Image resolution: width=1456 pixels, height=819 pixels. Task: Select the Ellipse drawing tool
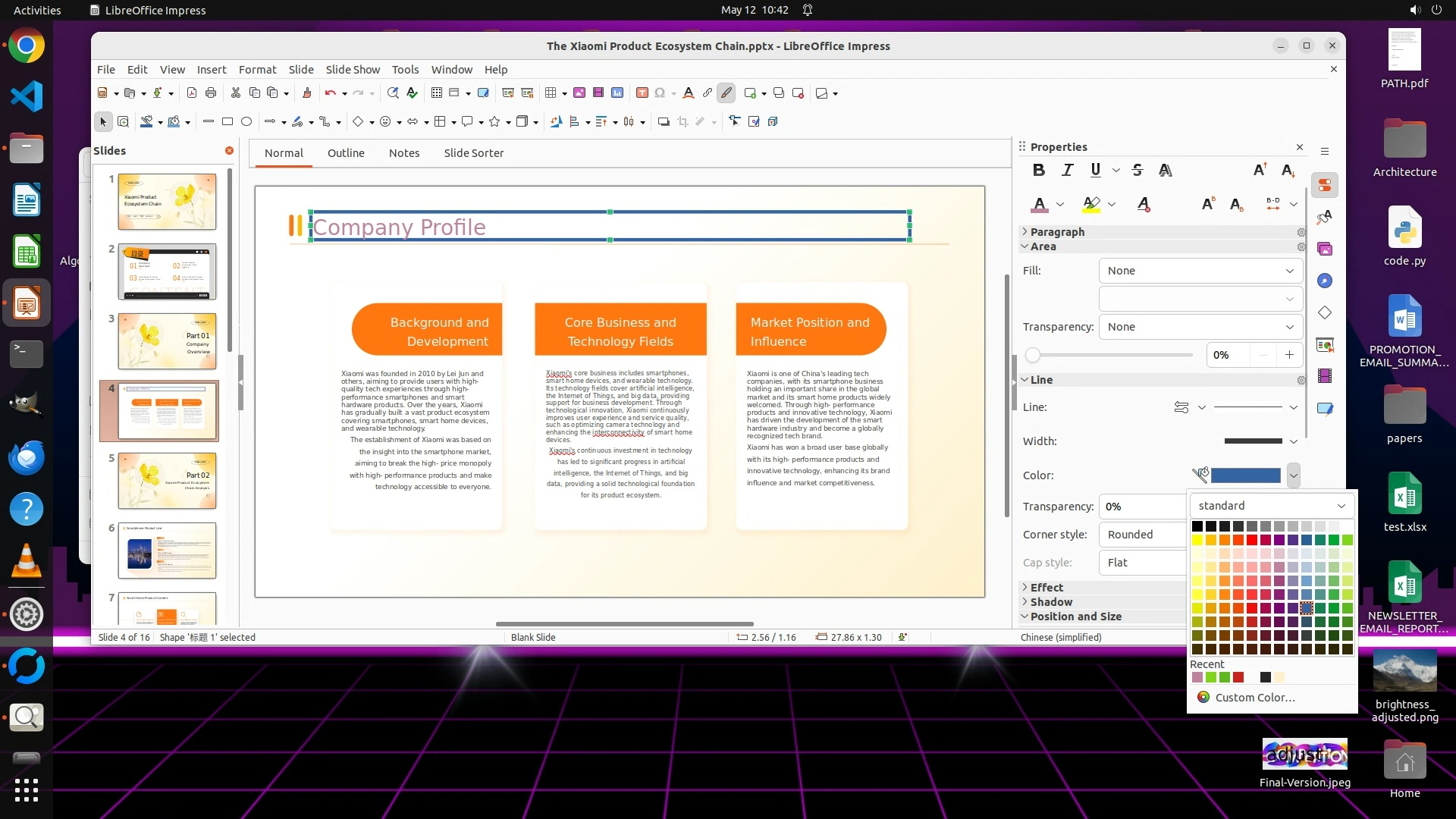point(246,121)
